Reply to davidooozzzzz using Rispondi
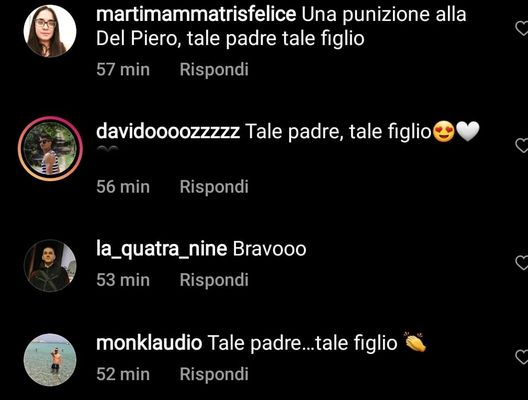The image size is (528, 400). click(214, 187)
